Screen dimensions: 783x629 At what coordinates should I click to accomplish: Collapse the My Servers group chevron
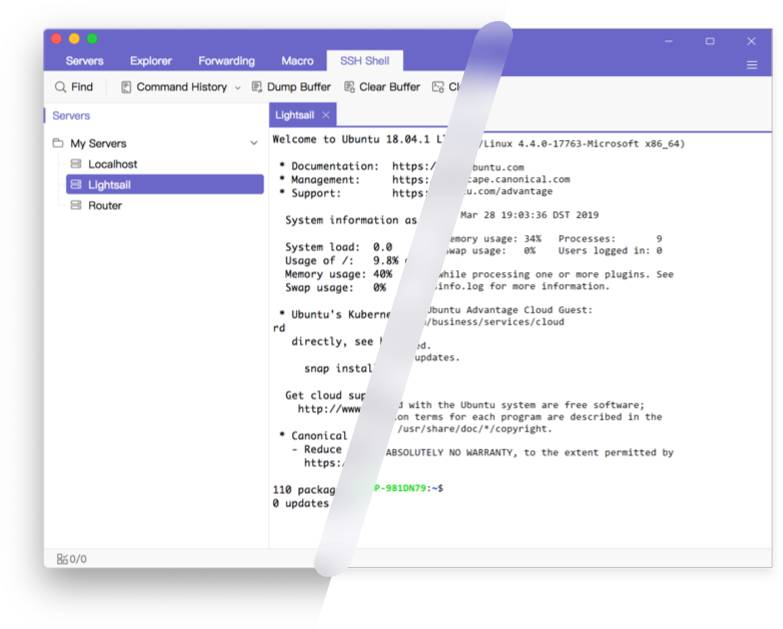click(253, 143)
